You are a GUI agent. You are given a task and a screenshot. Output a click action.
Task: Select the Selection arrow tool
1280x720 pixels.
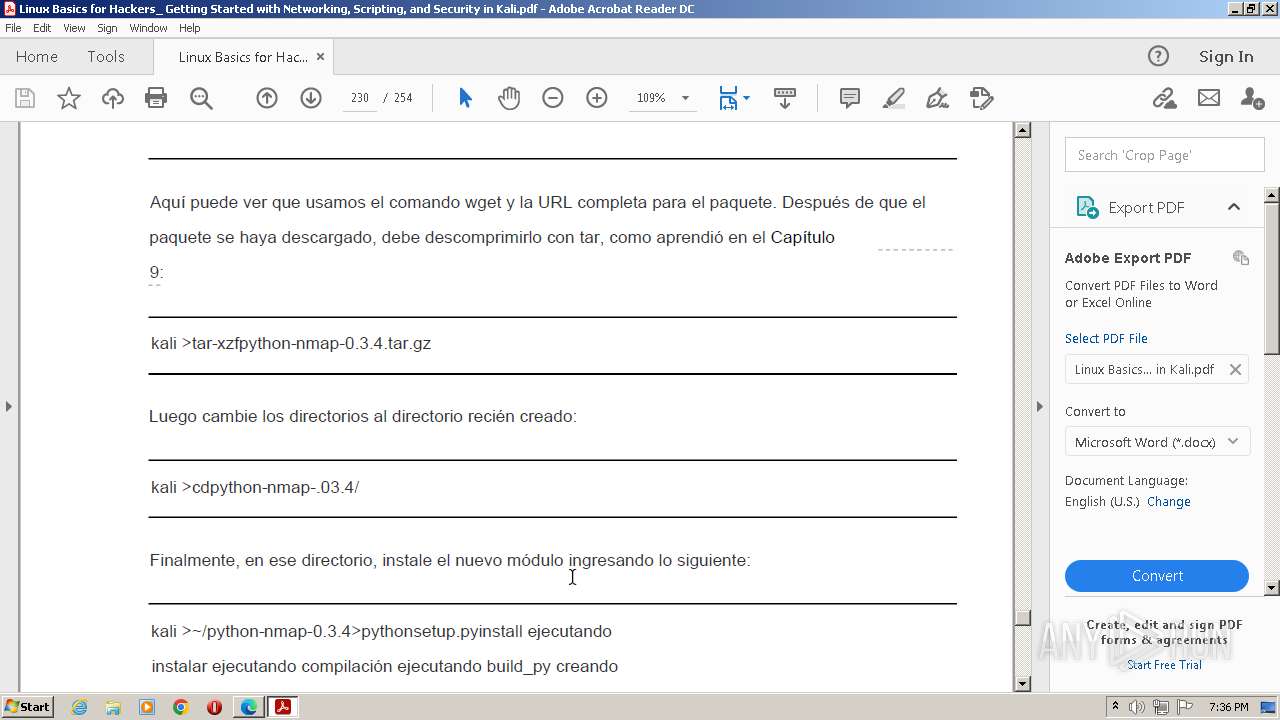click(465, 98)
